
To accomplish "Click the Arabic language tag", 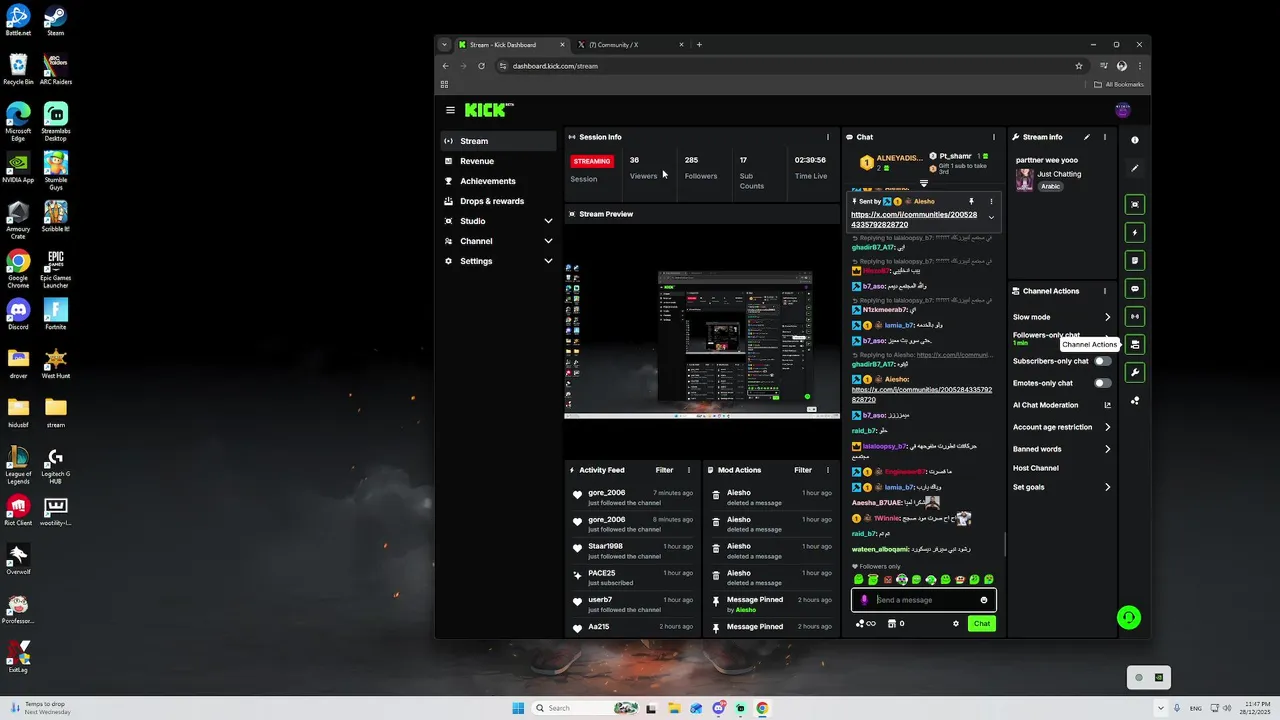I will [x=1050, y=186].
